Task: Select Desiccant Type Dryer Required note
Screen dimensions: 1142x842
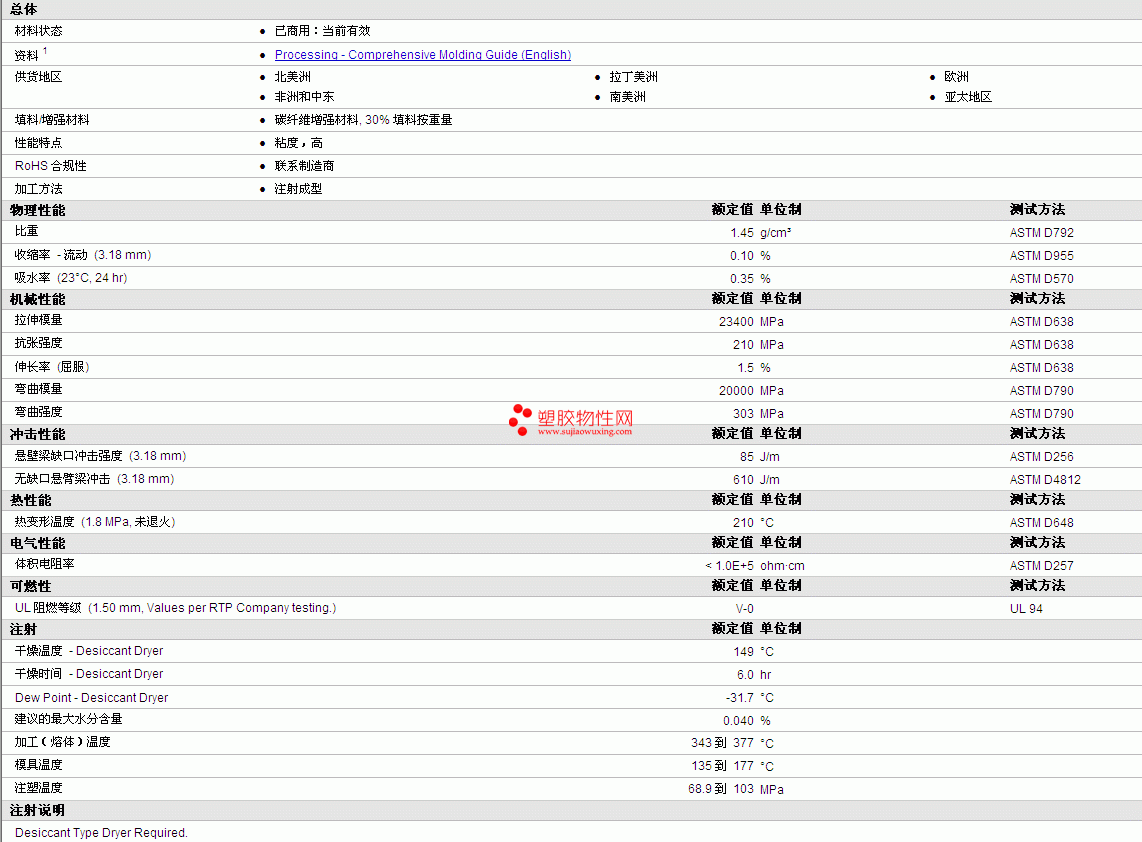Action: pyautogui.click(x=101, y=833)
